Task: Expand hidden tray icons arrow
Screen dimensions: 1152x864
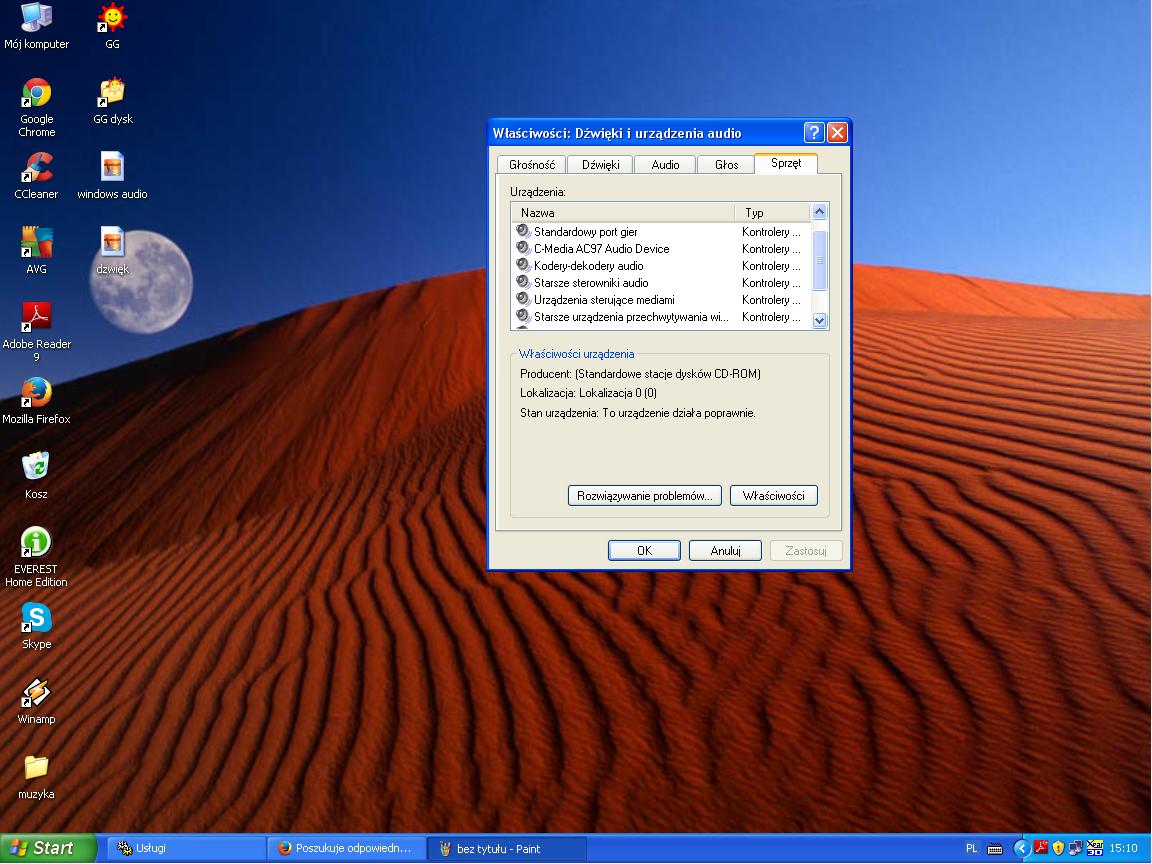Action: point(1022,849)
